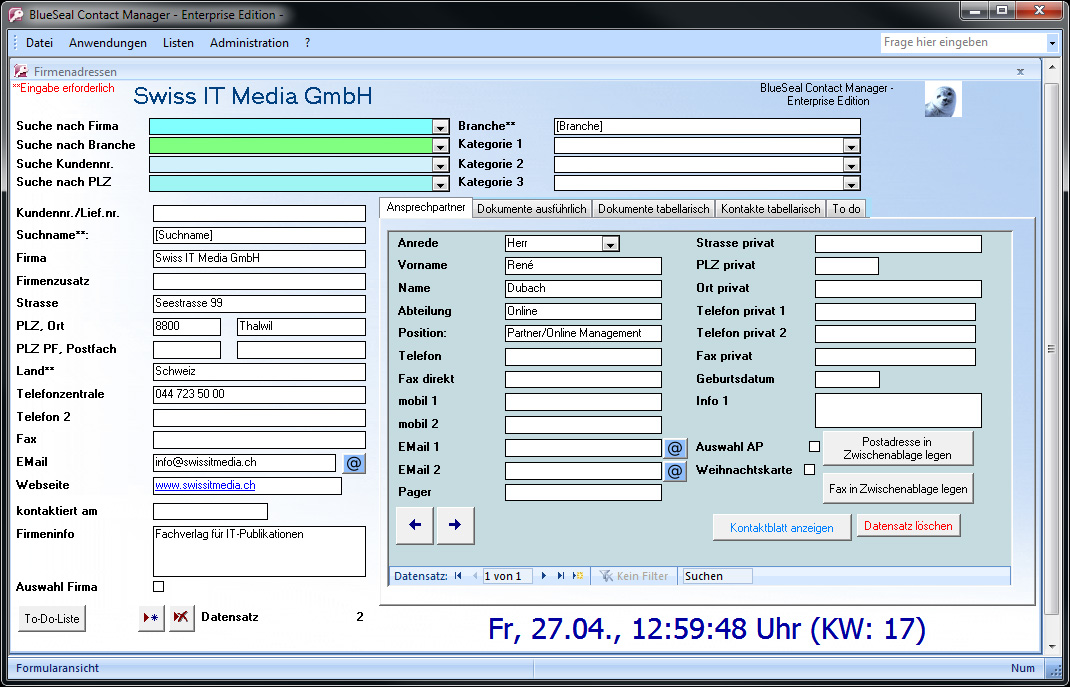Click the Suchname input field
This screenshot has height=687, width=1070.
coord(259,235)
